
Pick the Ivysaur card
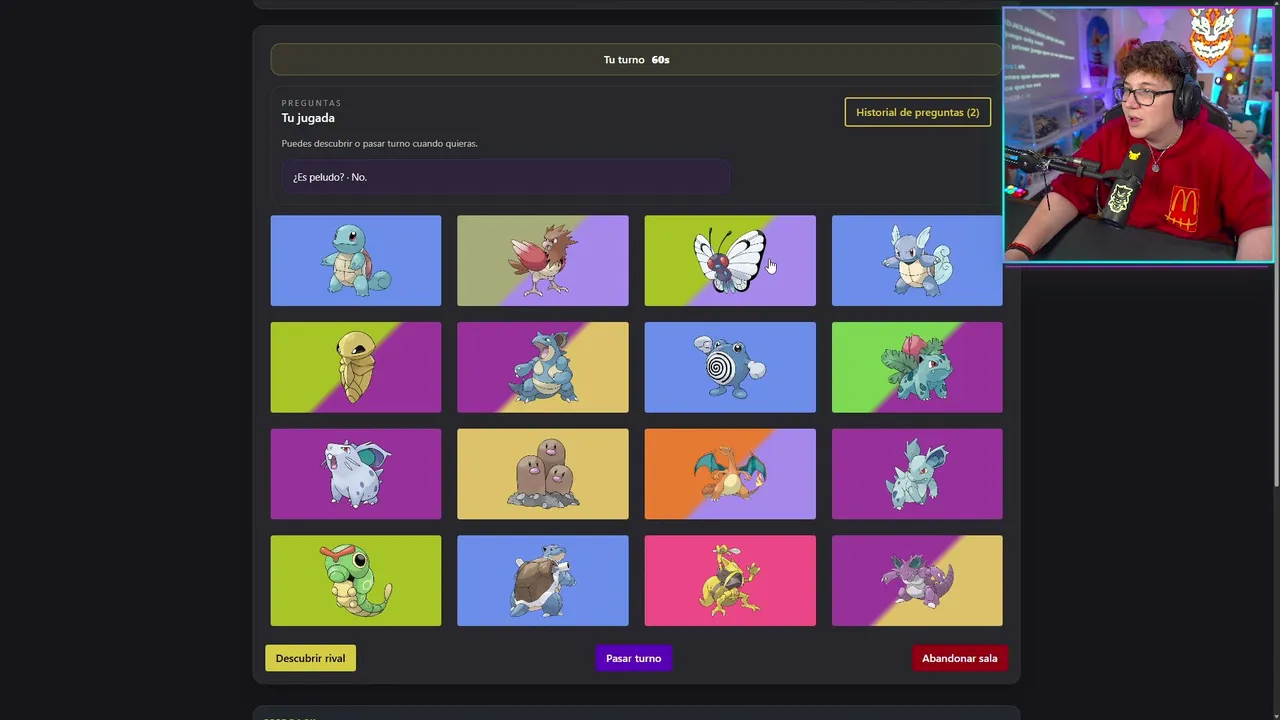tap(917, 367)
